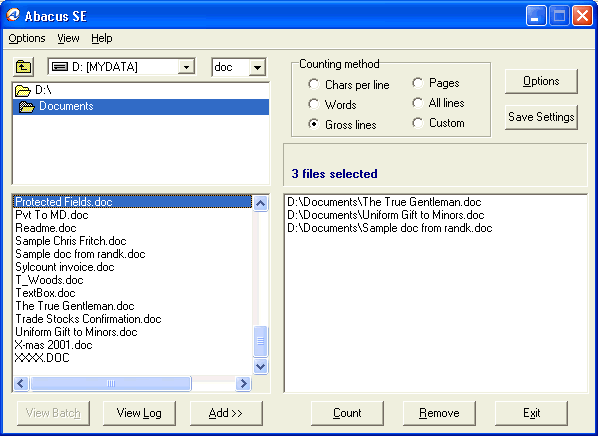
Task: Click file list scroll down arrow
Action: point(260,367)
